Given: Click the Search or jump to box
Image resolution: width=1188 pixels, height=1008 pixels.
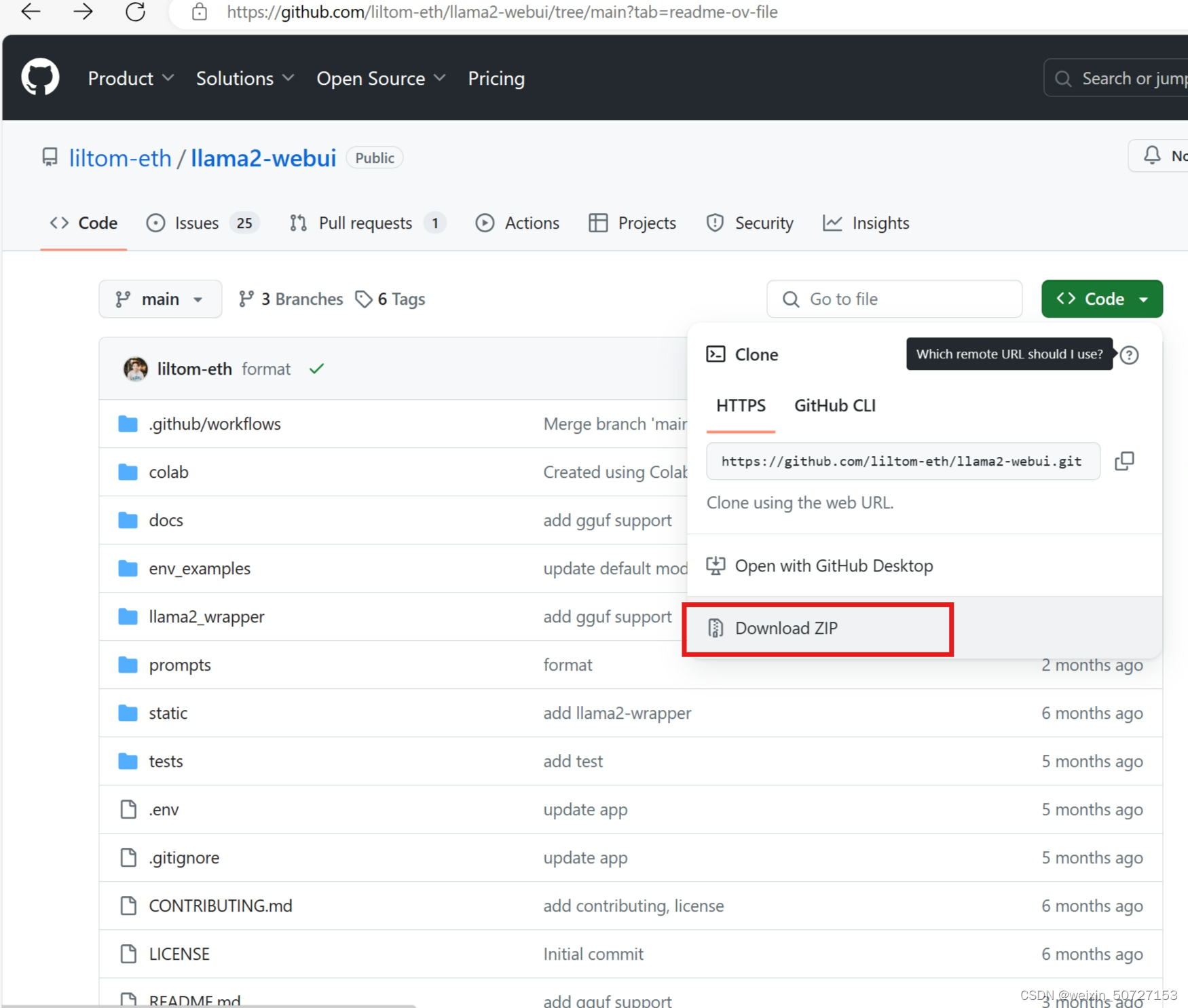Looking at the screenshot, I should pyautogui.click(x=1116, y=79).
